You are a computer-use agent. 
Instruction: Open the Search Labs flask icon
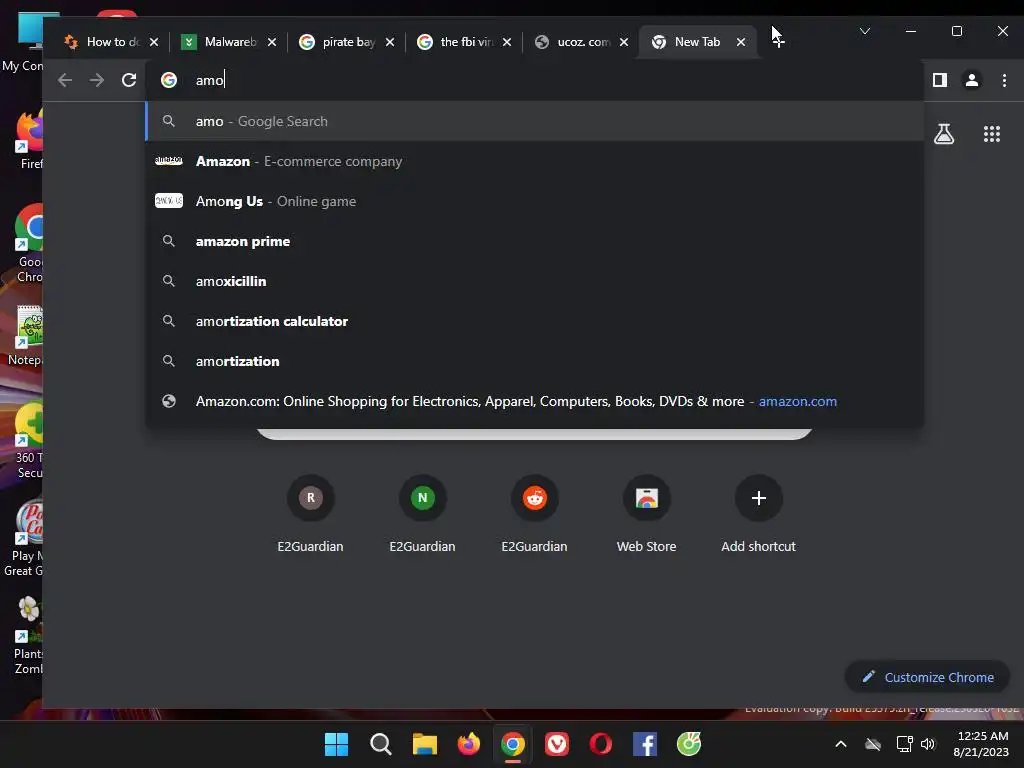[x=944, y=134]
